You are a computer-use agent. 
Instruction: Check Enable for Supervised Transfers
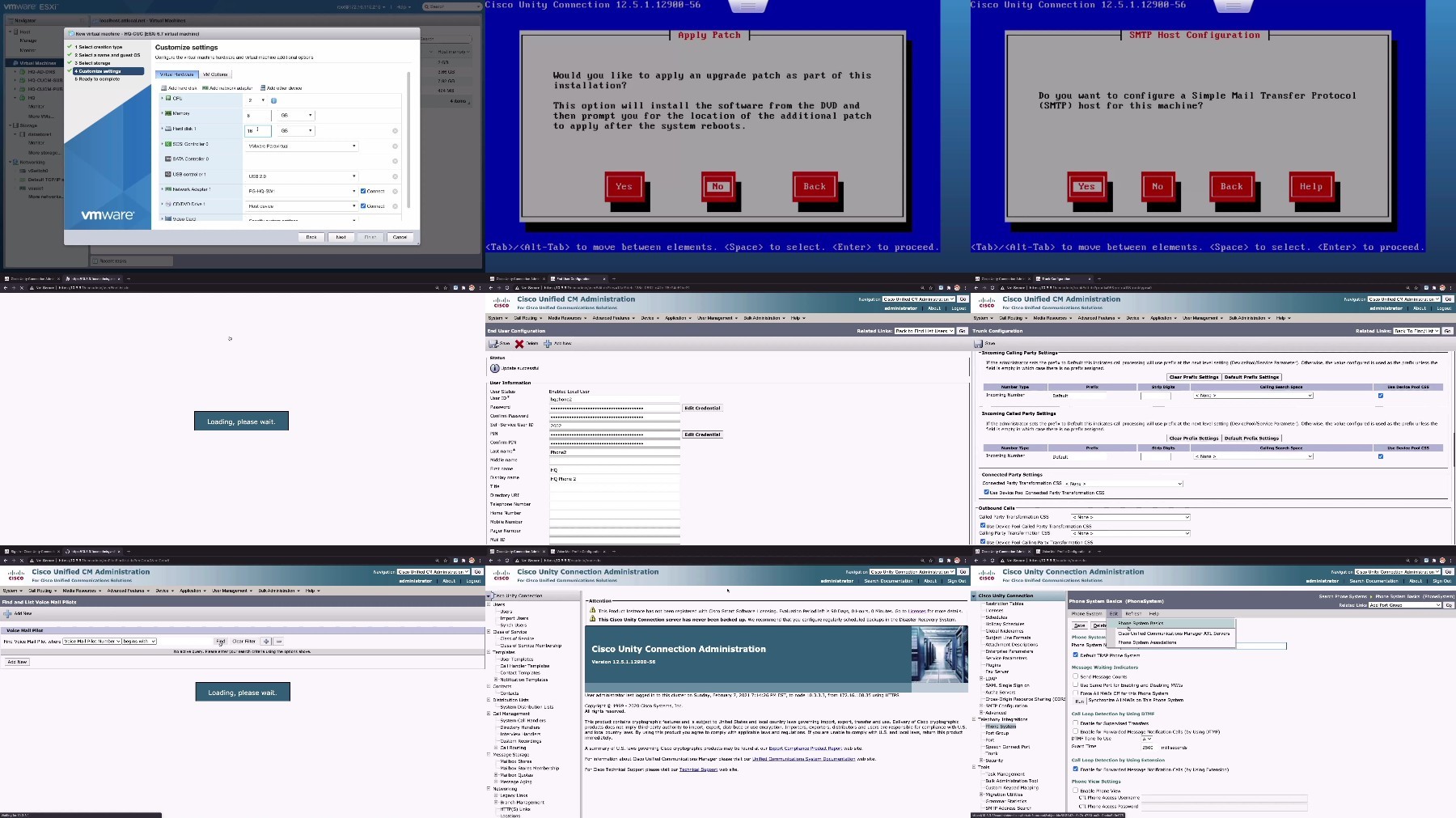[x=1075, y=723]
